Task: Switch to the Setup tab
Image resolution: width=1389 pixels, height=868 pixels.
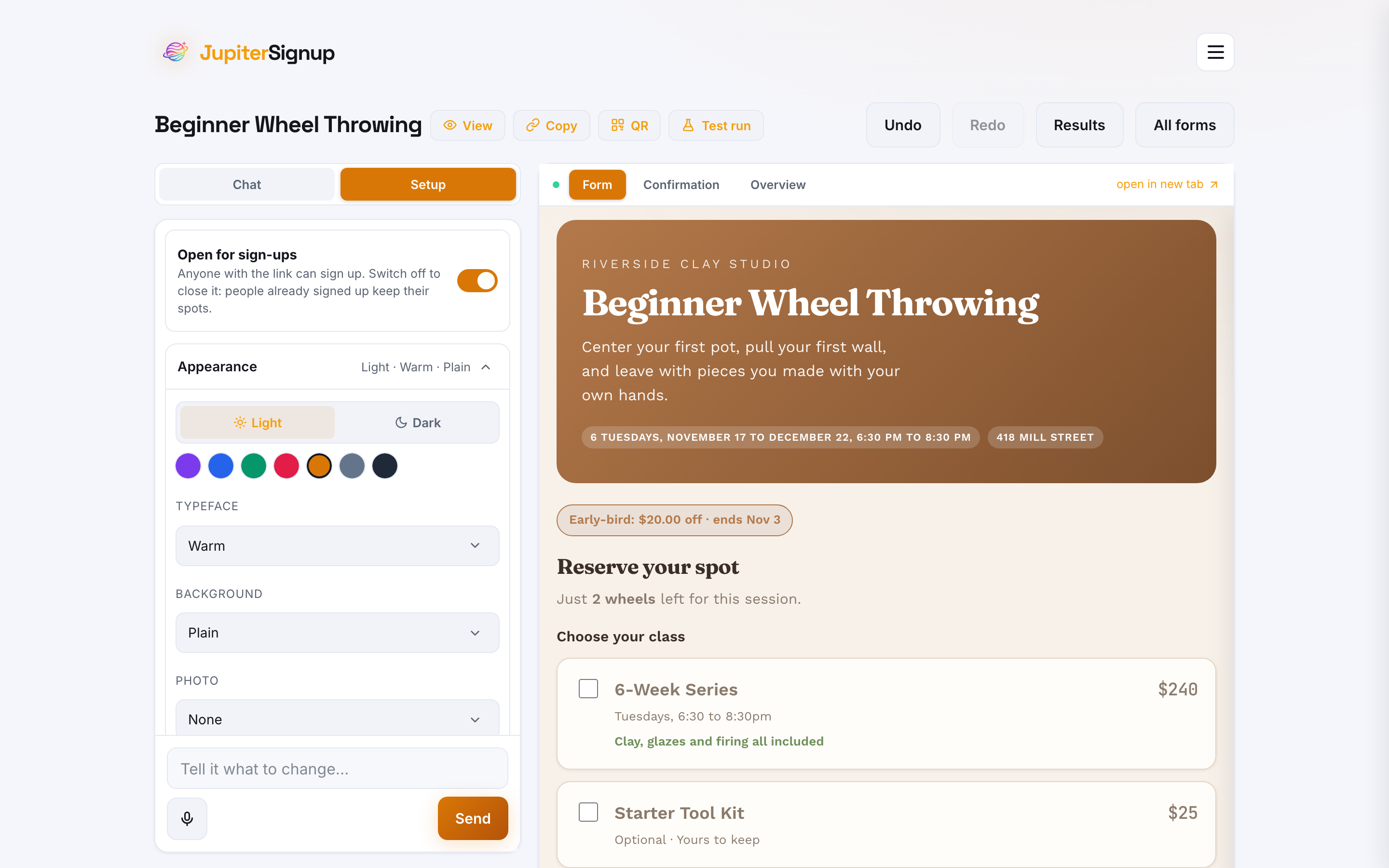Action: 428,184
